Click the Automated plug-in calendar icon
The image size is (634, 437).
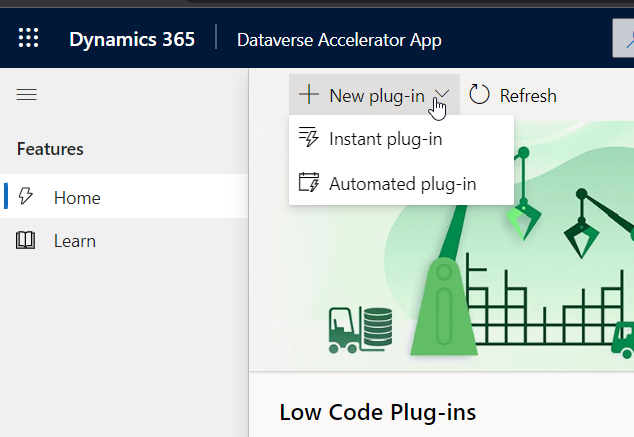coord(309,184)
